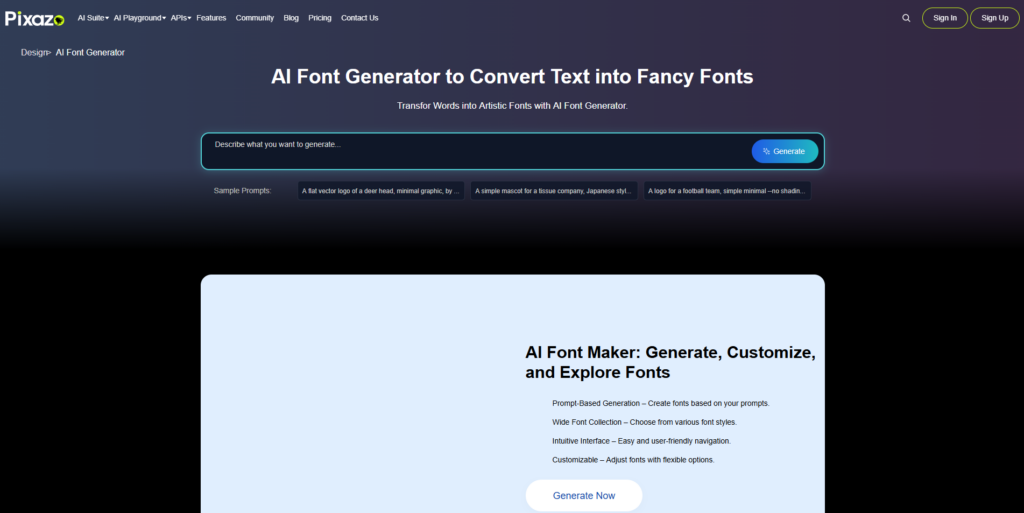The image size is (1024, 513).
Task: Click the Sign Up button
Action: coord(995,18)
